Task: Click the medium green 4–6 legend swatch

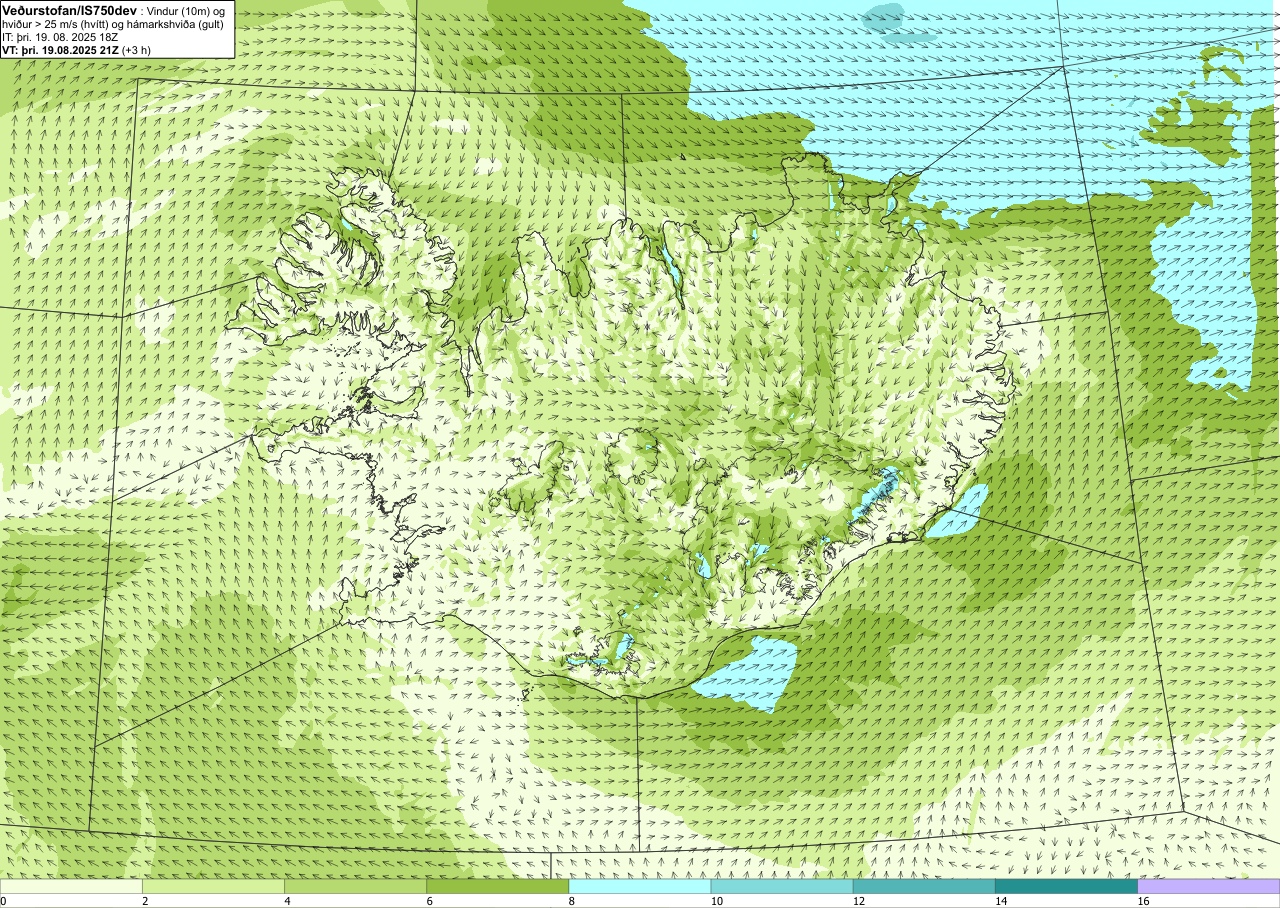Action: tap(355, 886)
